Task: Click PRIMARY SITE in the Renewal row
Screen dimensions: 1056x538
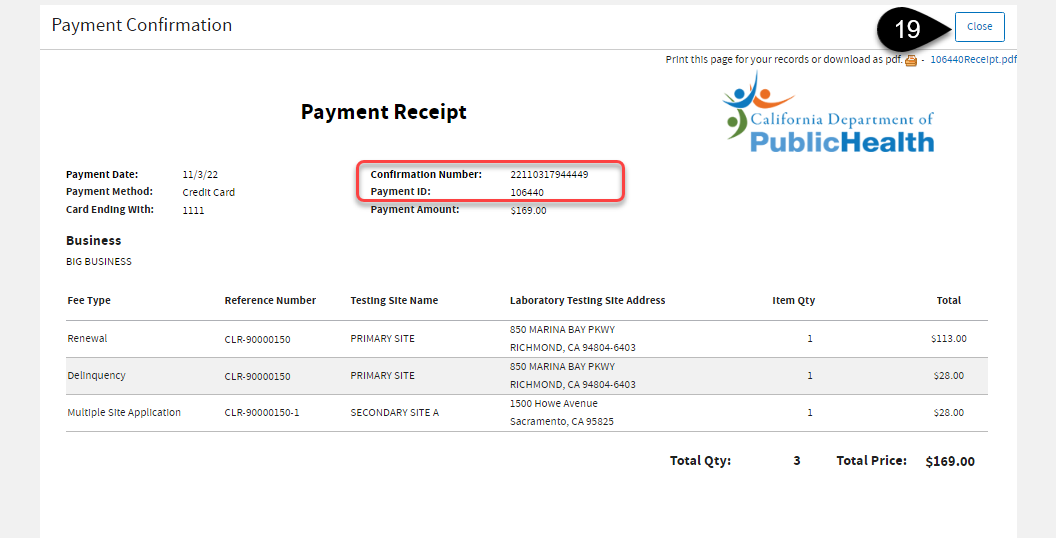Action: click(383, 339)
